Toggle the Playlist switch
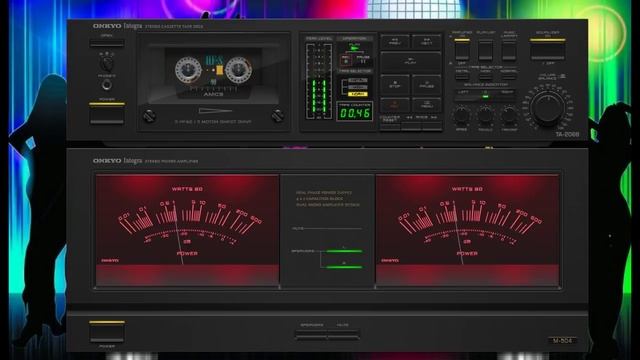The image size is (640, 360). [486, 50]
